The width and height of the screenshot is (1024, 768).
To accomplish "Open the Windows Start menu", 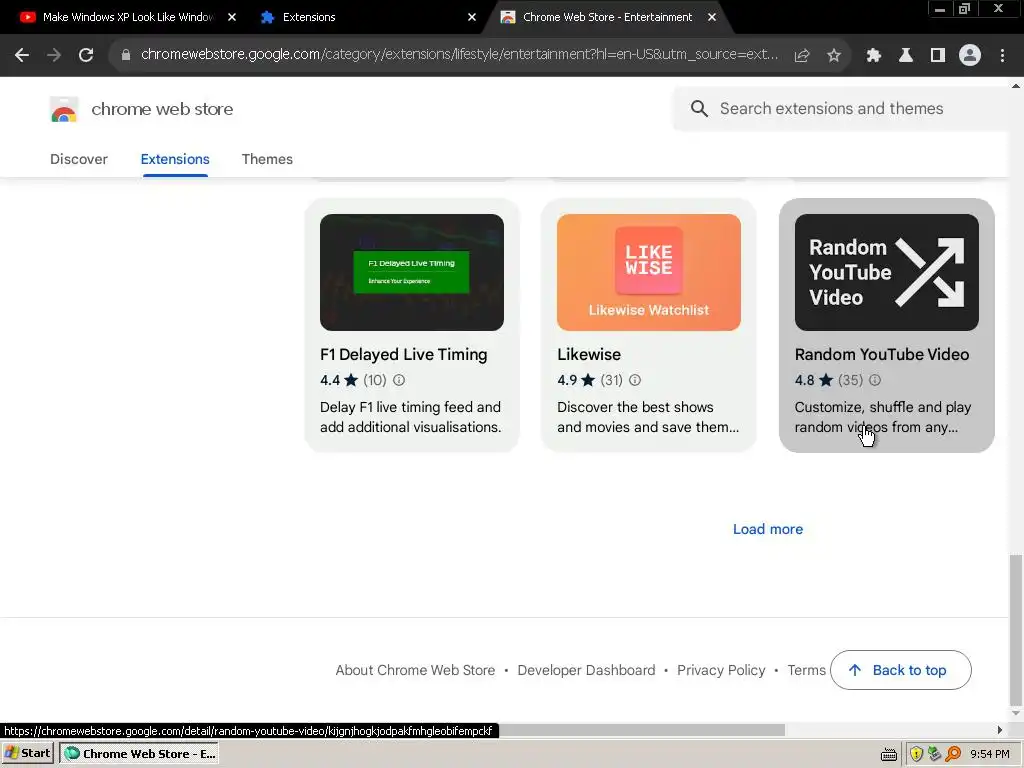I will [28, 754].
